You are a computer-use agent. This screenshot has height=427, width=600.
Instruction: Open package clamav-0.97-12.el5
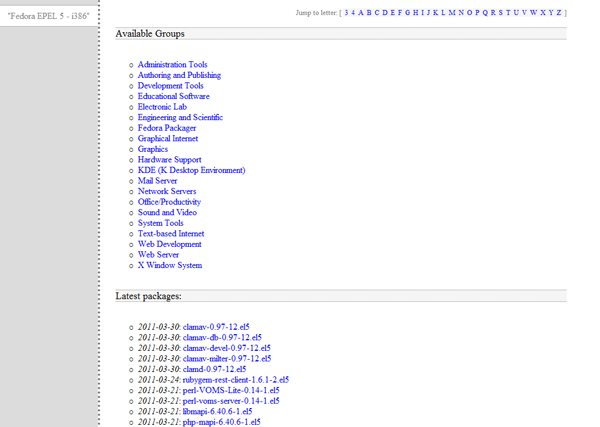point(216,327)
